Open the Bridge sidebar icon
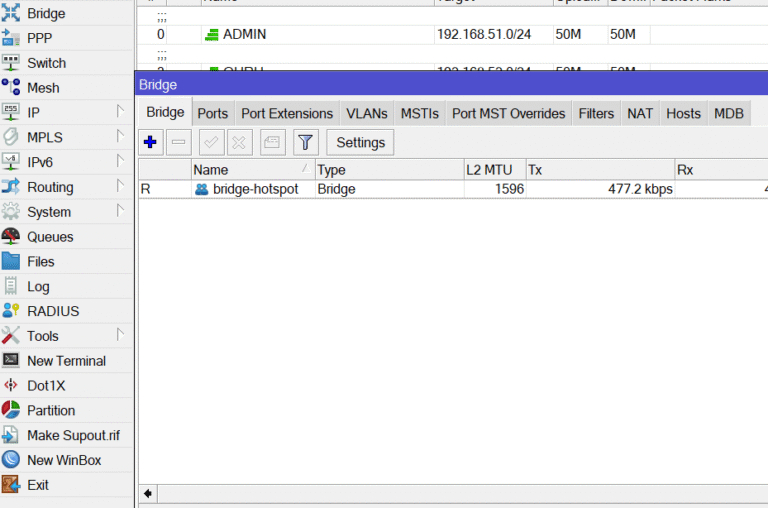Image resolution: width=768 pixels, height=508 pixels. (x=11, y=13)
